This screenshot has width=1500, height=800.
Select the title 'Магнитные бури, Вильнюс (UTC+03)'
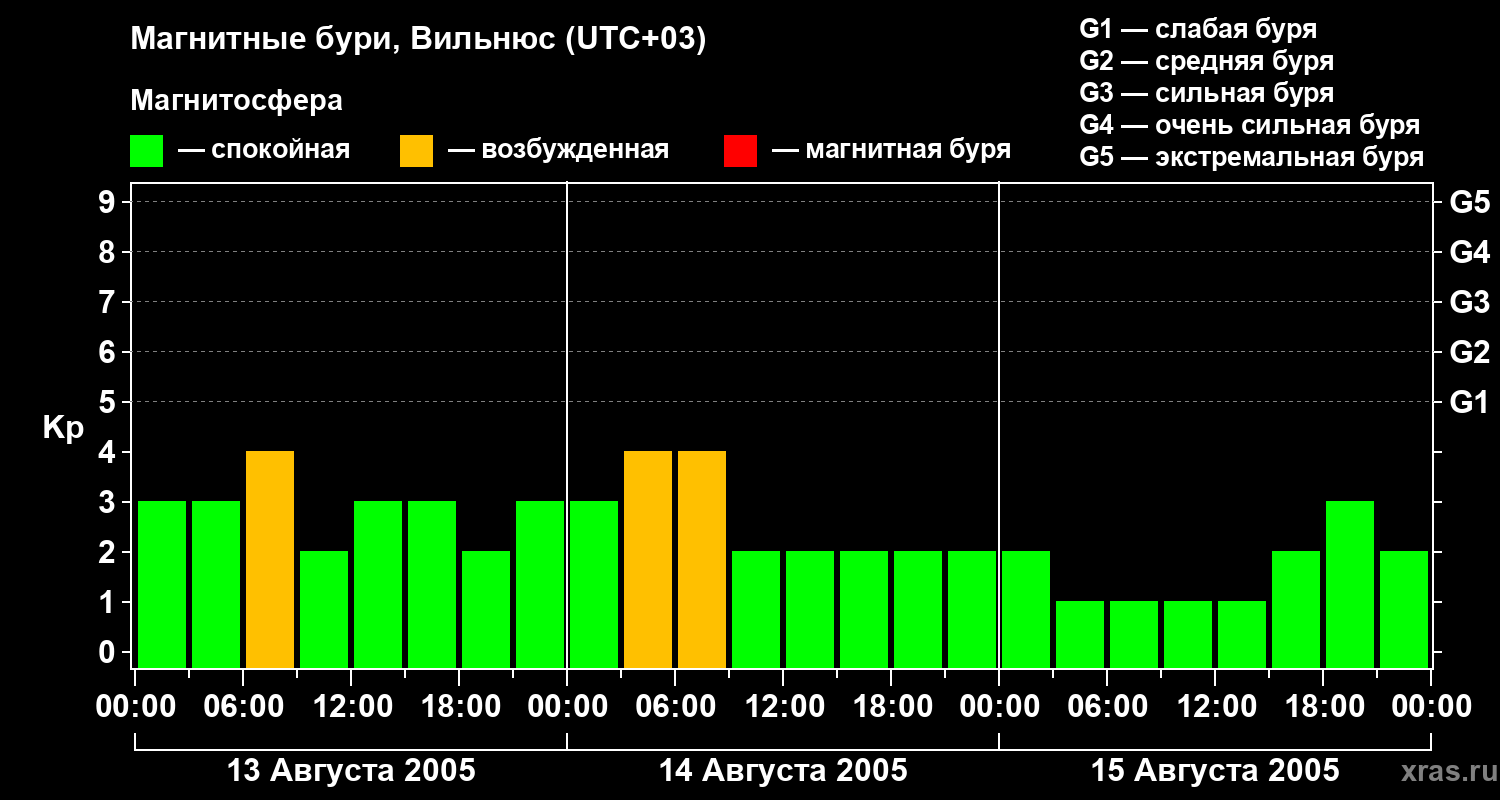418,40
